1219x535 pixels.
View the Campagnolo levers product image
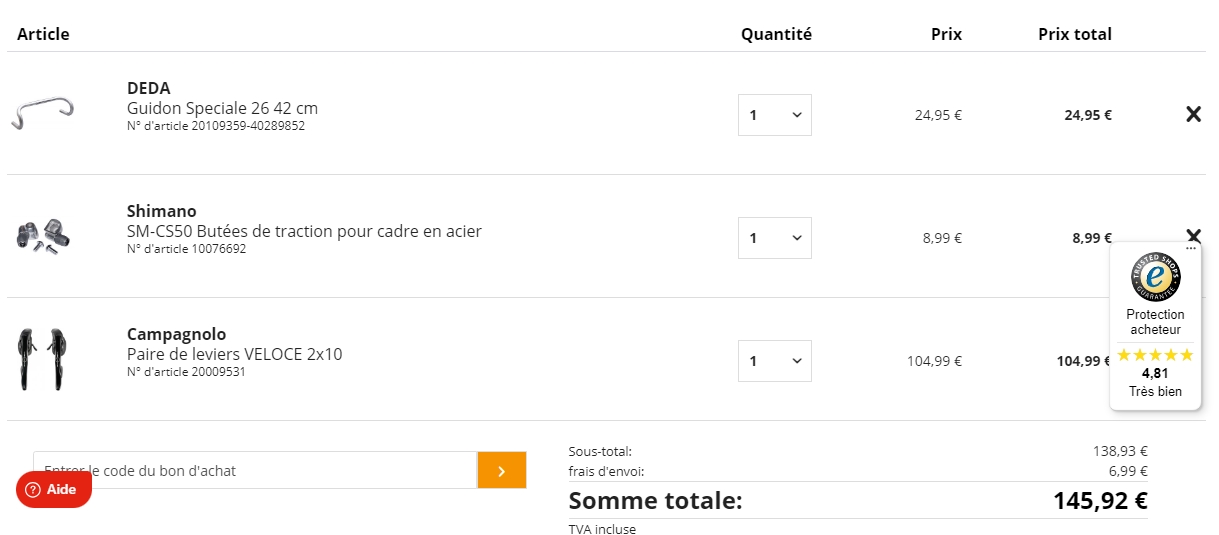(41, 358)
